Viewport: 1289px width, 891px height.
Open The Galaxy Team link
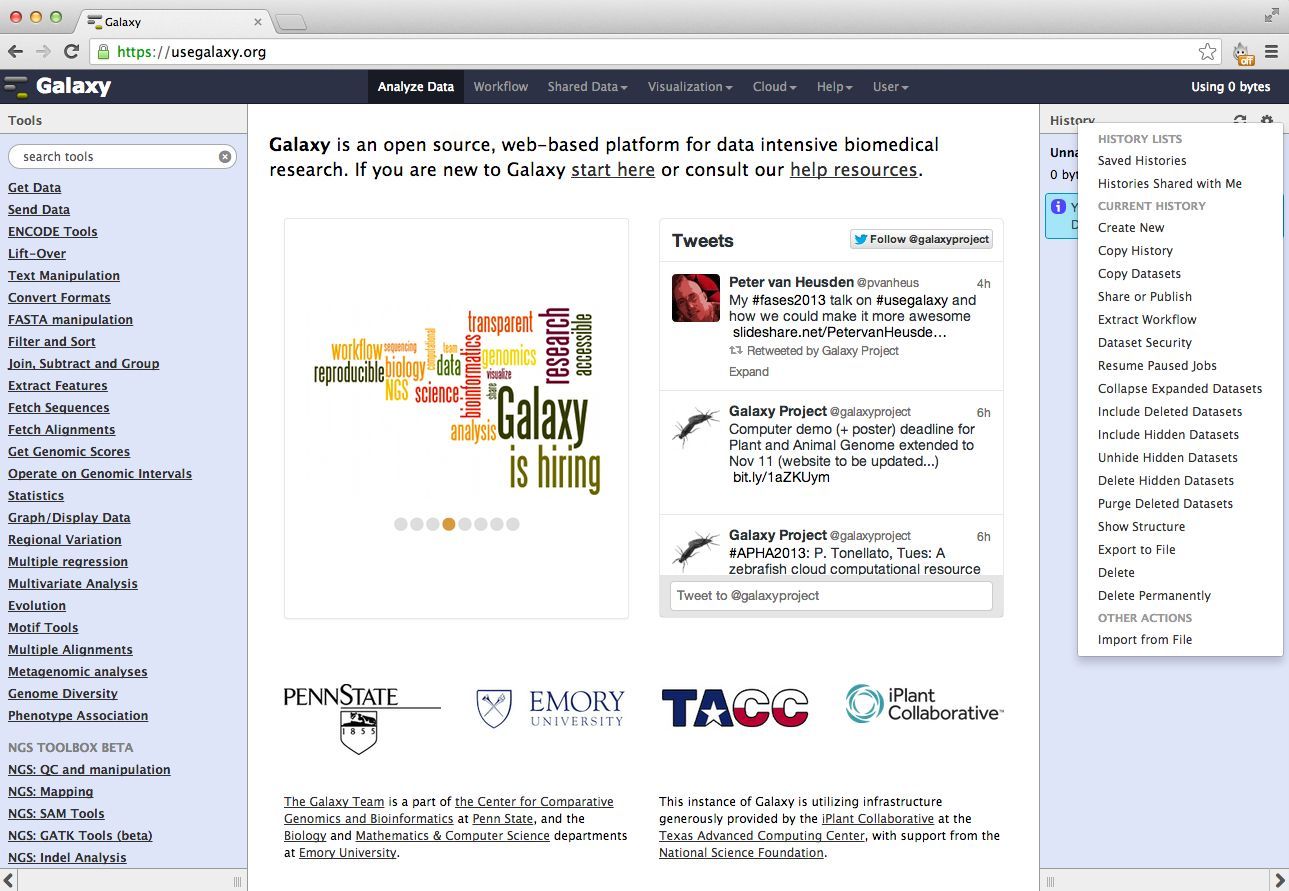pyautogui.click(x=334, y=802)
